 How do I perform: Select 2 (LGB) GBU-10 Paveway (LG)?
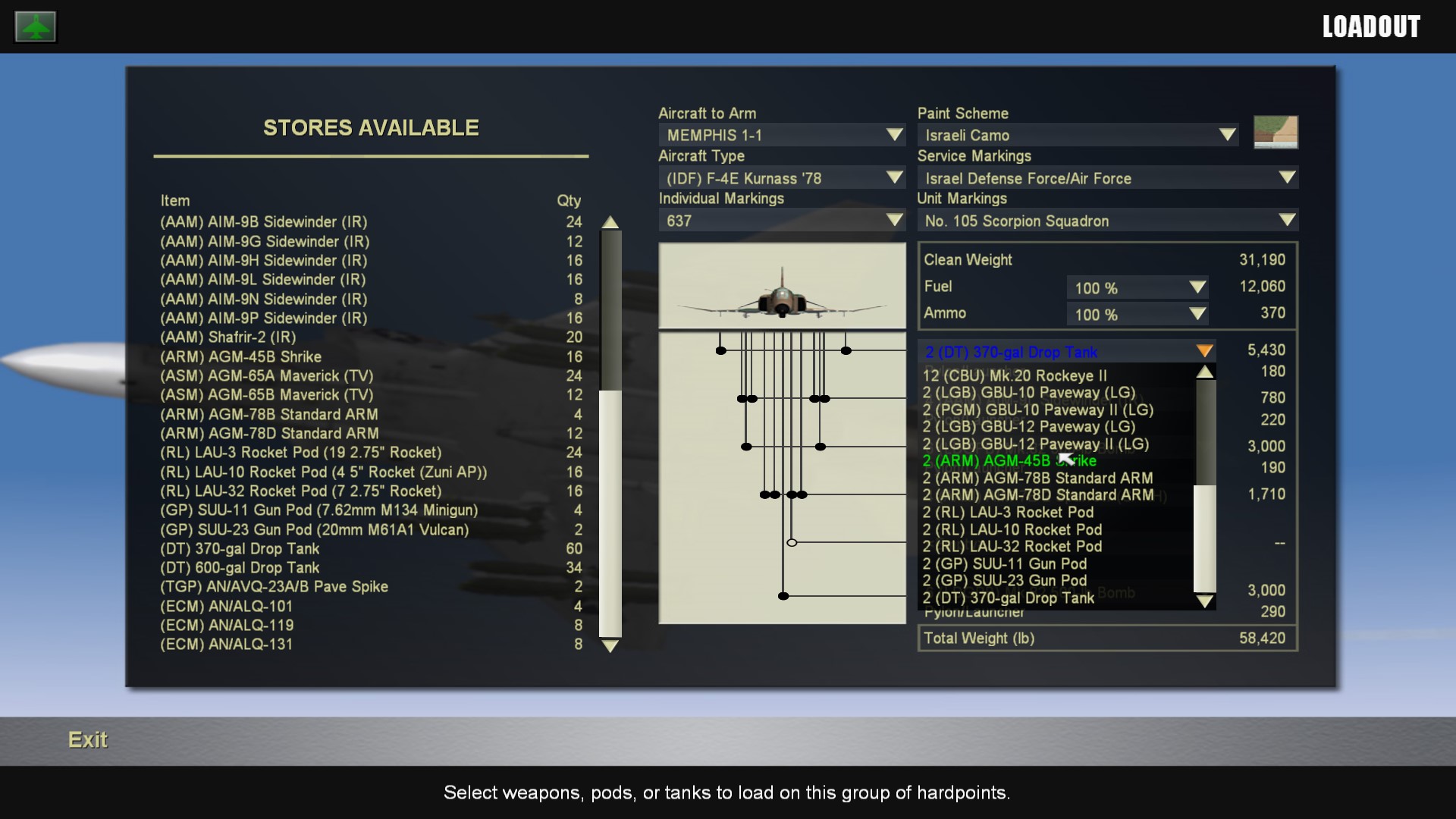pos(1029,393)
